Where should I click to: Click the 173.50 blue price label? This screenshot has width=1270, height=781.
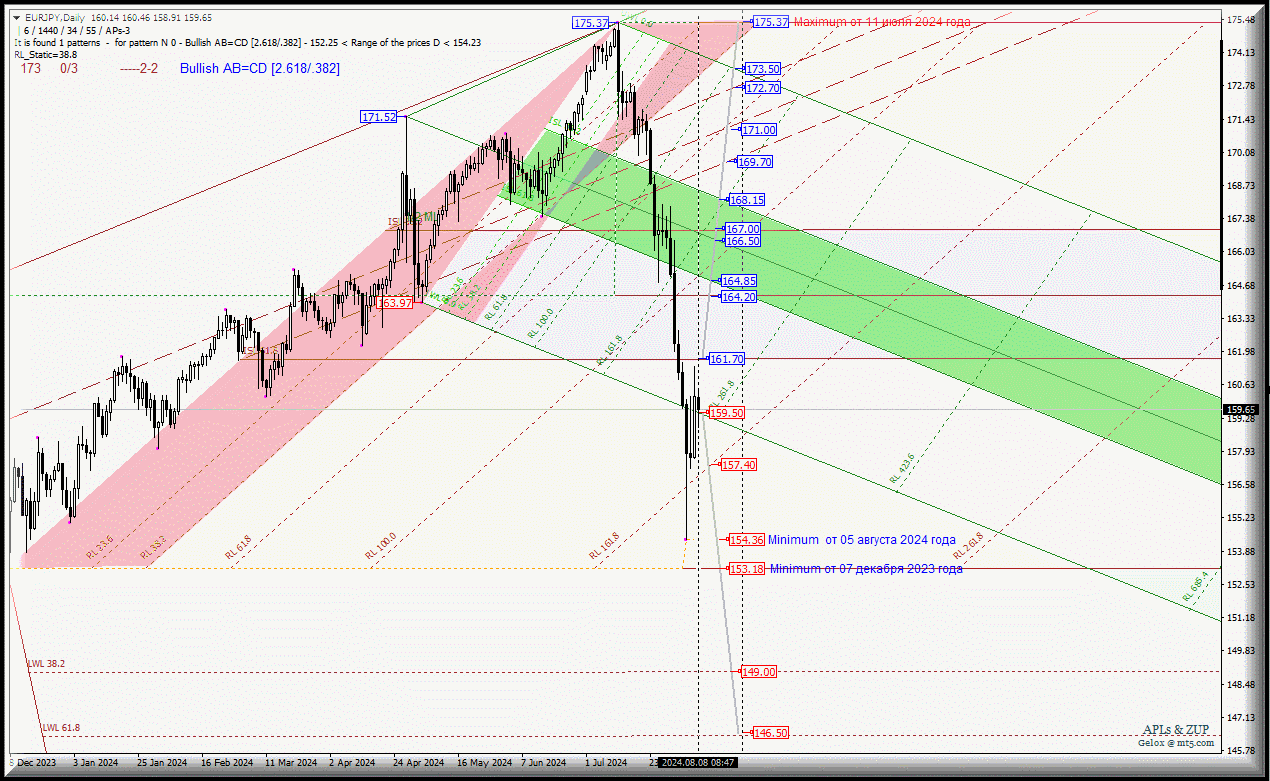pyautogui.click(x=763, y=69)
